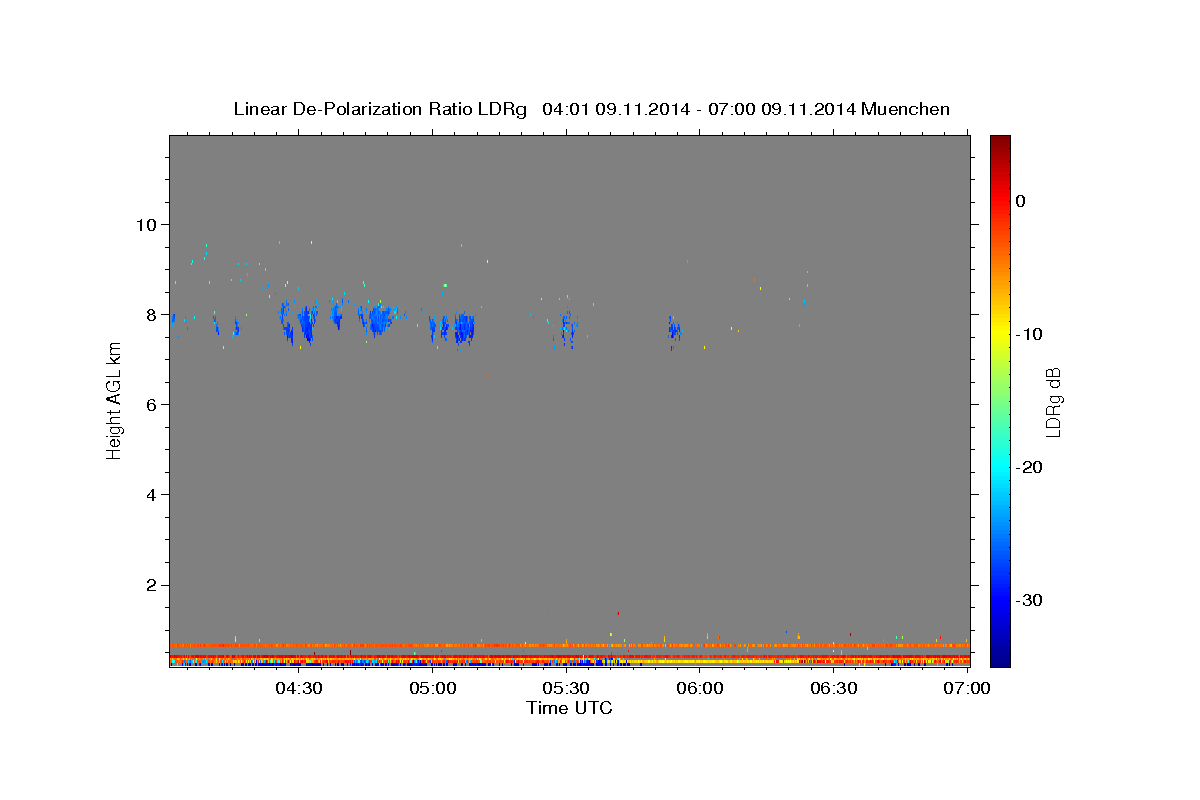Click the 'LDRg dB' colorbar label
This screenshot has height=800, width=1200.
click(1053, 402)
